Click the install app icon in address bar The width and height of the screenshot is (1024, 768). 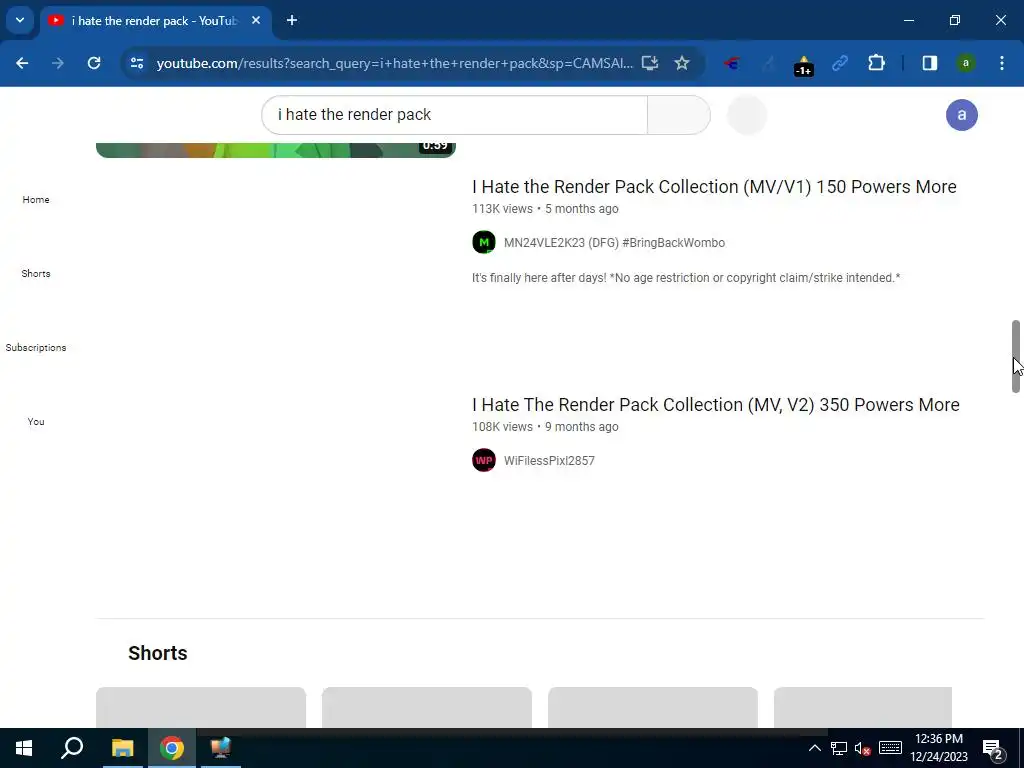click(649, 63)
